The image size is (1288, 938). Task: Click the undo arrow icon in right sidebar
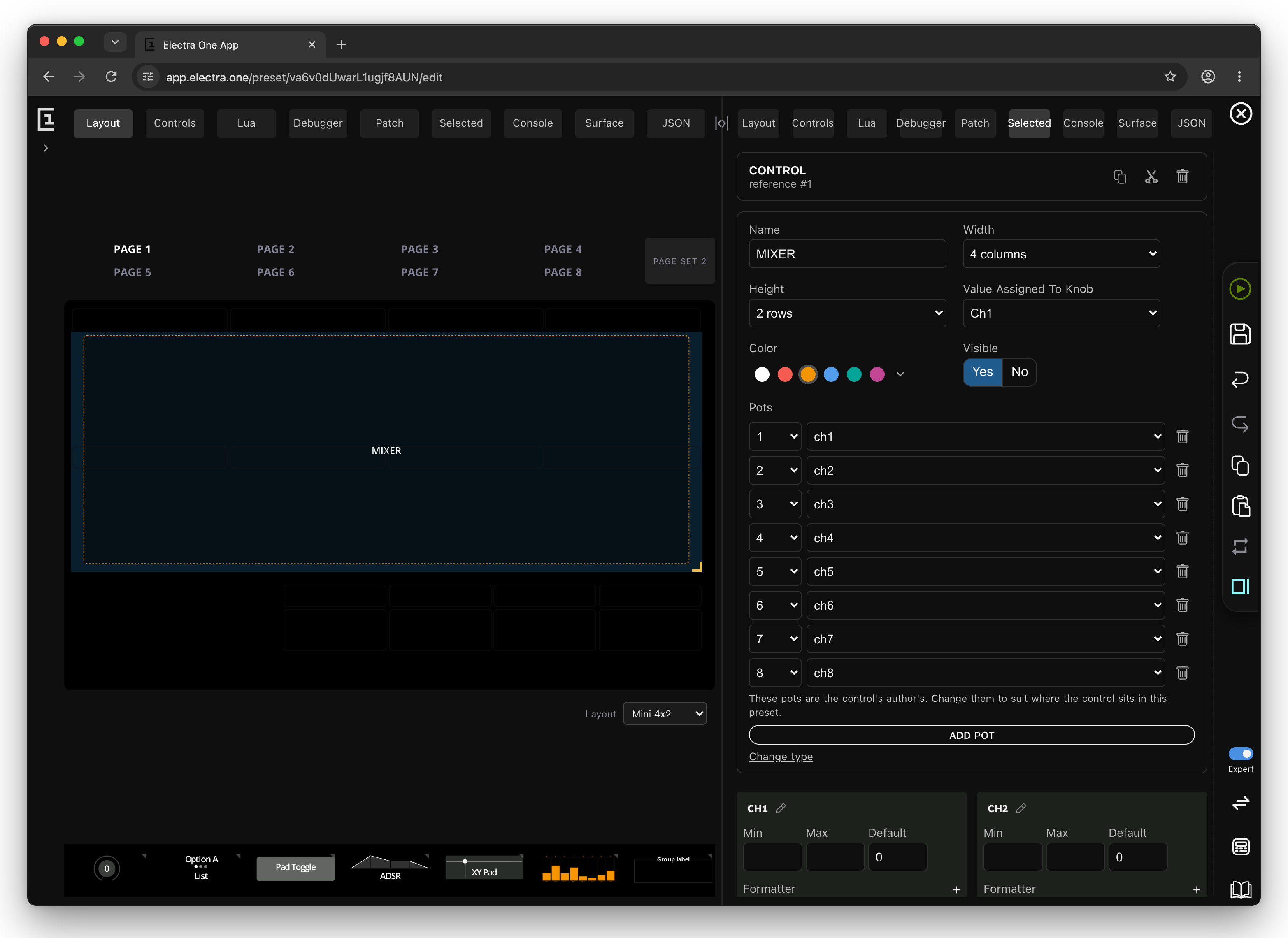pos(1240,379)
